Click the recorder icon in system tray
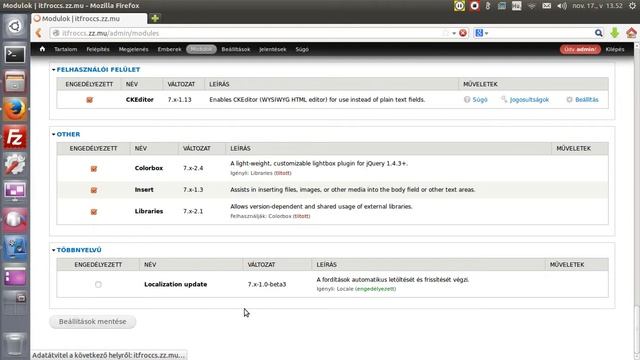This screenshot has height=360, width=640. [x=474, y=6]
